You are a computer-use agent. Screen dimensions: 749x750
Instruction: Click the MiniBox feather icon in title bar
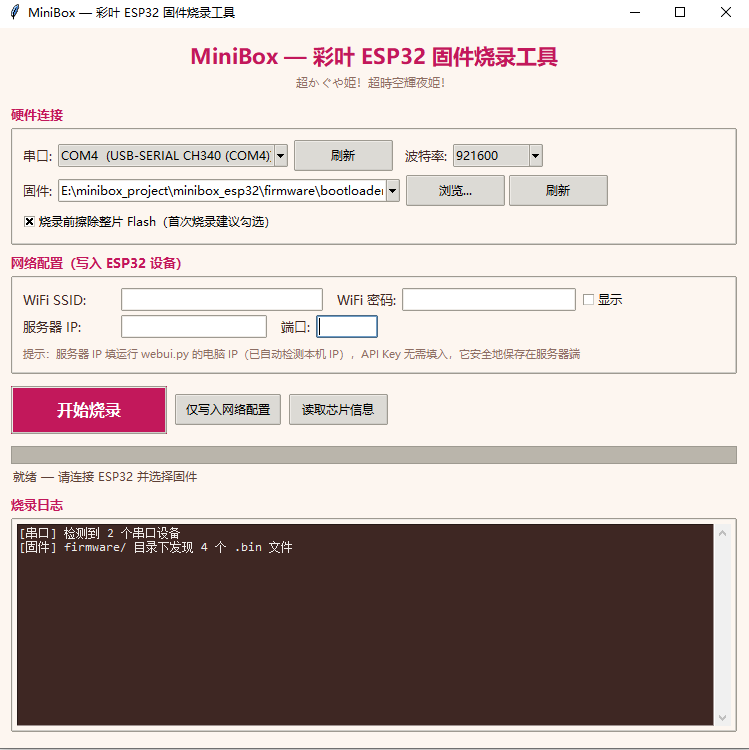click(15, 12)
